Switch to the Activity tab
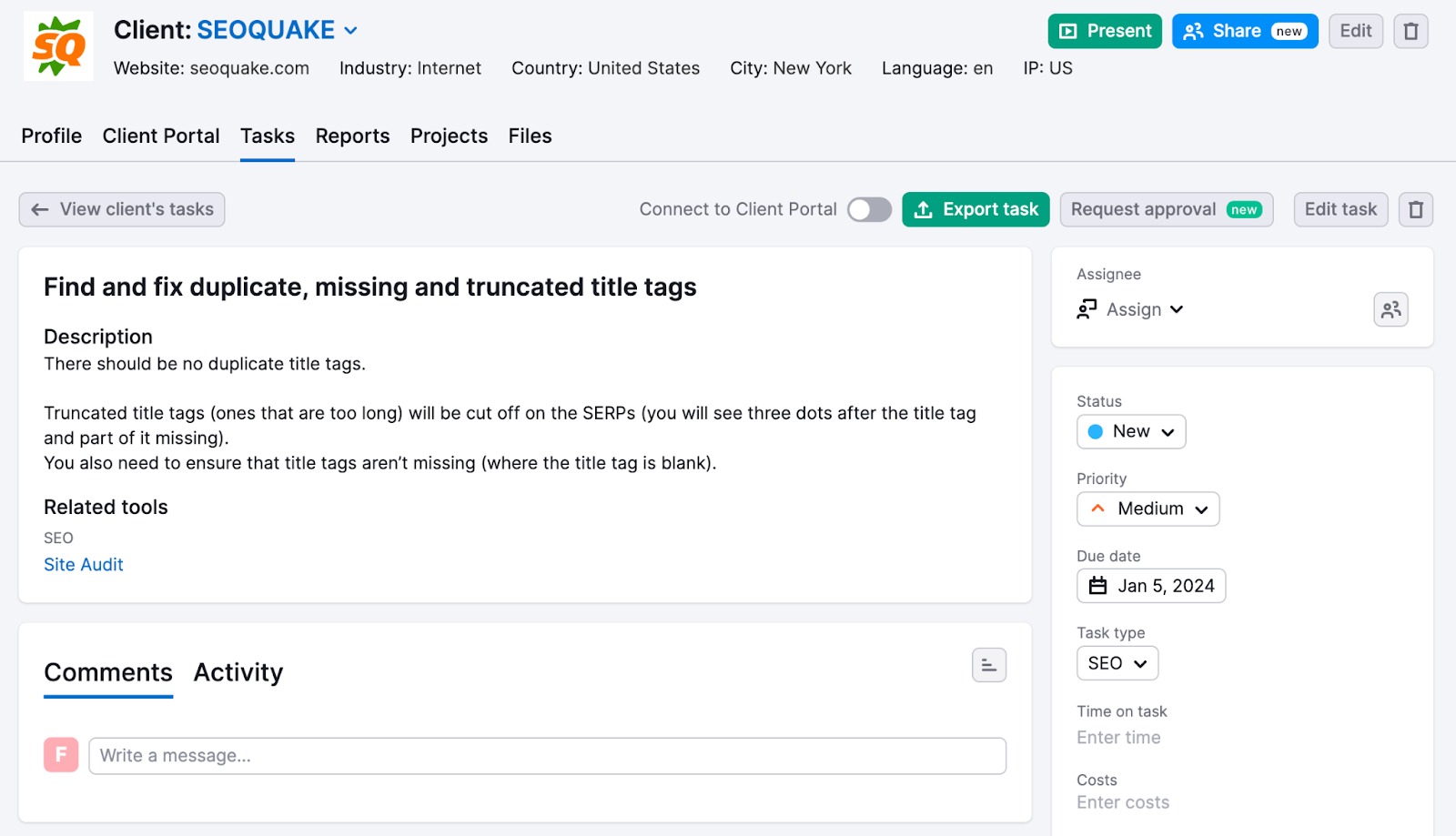 tap(238, 672)
